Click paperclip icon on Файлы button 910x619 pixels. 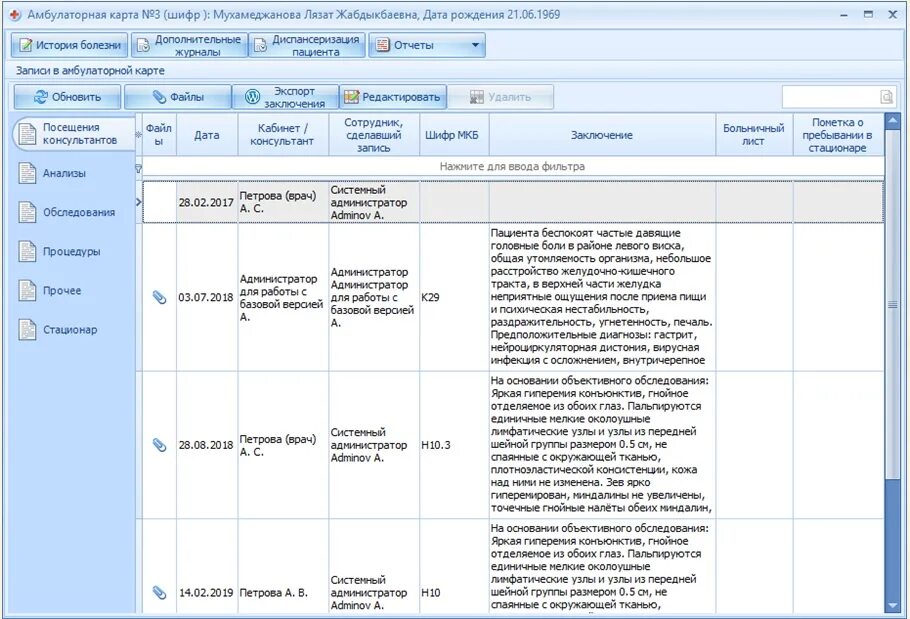pyautogui.click(x=159, y=97)
